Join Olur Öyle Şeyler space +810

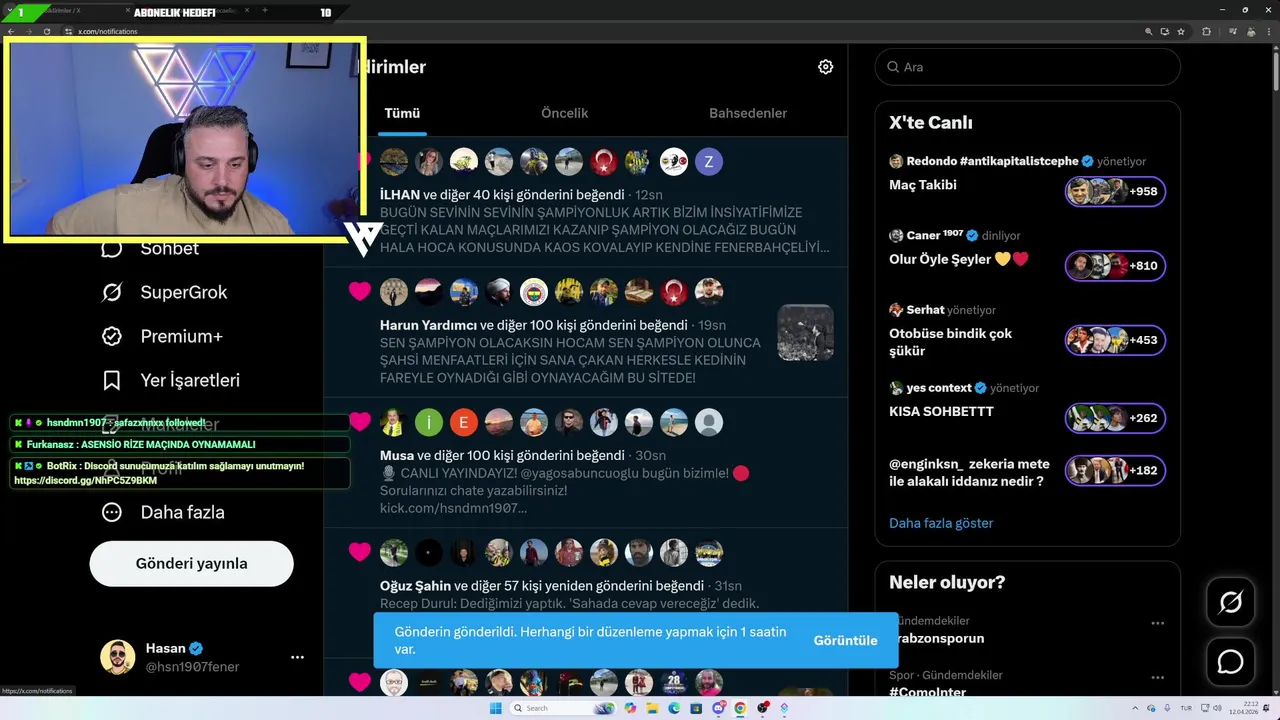click(1115, 265)
